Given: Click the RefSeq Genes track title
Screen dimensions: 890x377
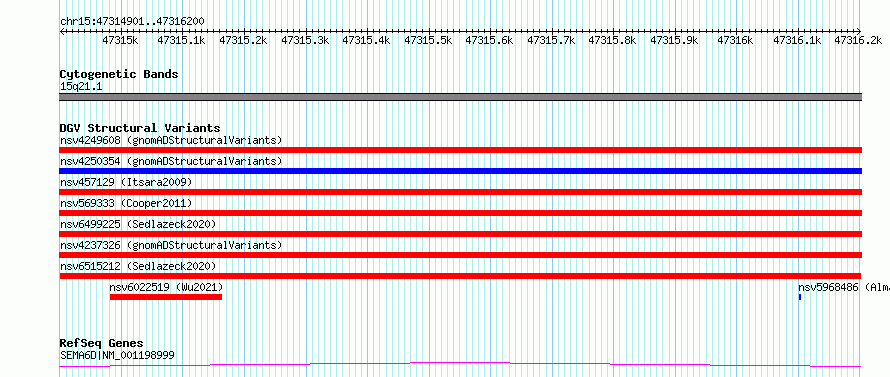Looking at the screenshot, I should (x=101, y=344).
